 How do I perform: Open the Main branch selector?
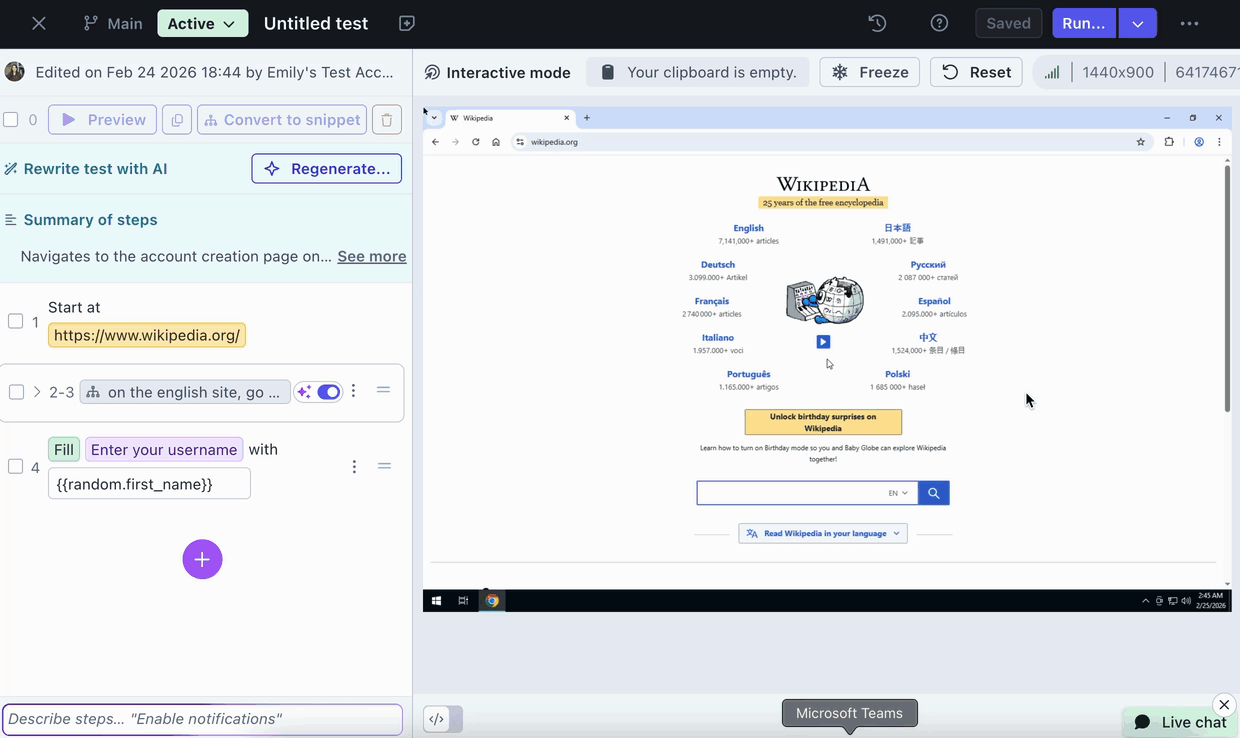[112, 23]
